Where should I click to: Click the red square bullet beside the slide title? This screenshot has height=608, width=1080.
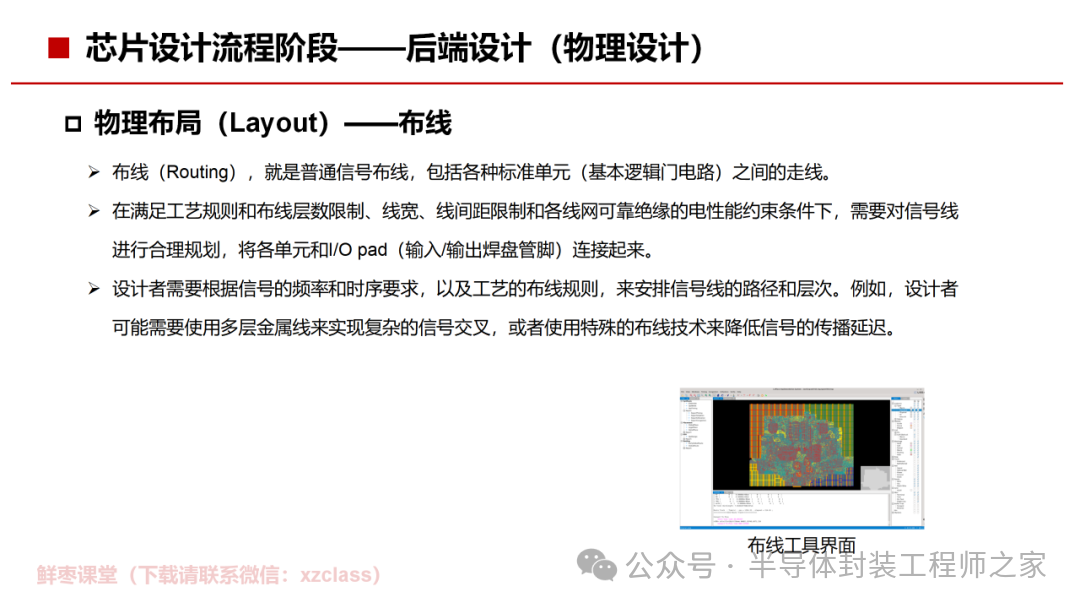[58, 48]
